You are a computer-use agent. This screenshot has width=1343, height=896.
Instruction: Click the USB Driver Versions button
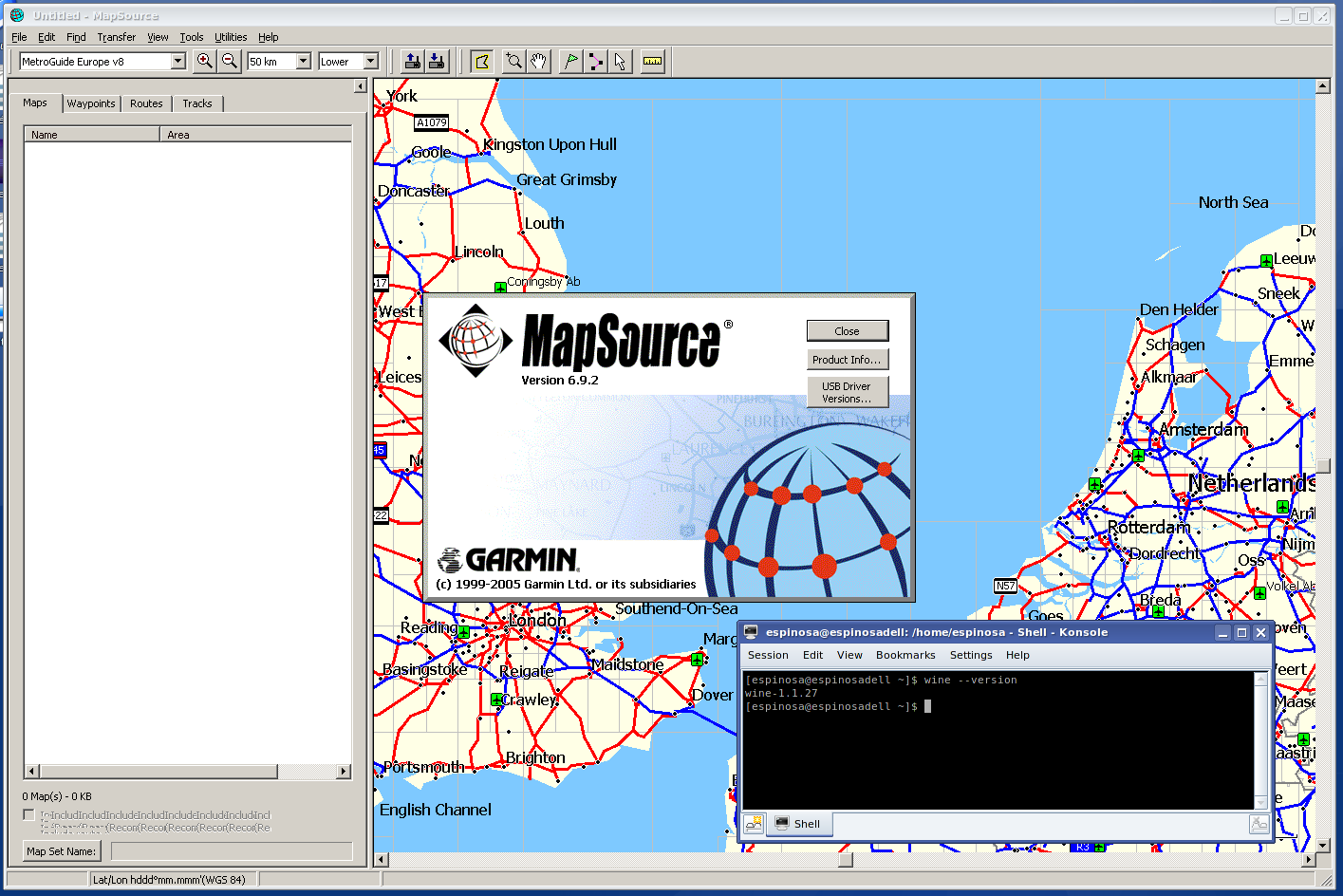point(848,392)
